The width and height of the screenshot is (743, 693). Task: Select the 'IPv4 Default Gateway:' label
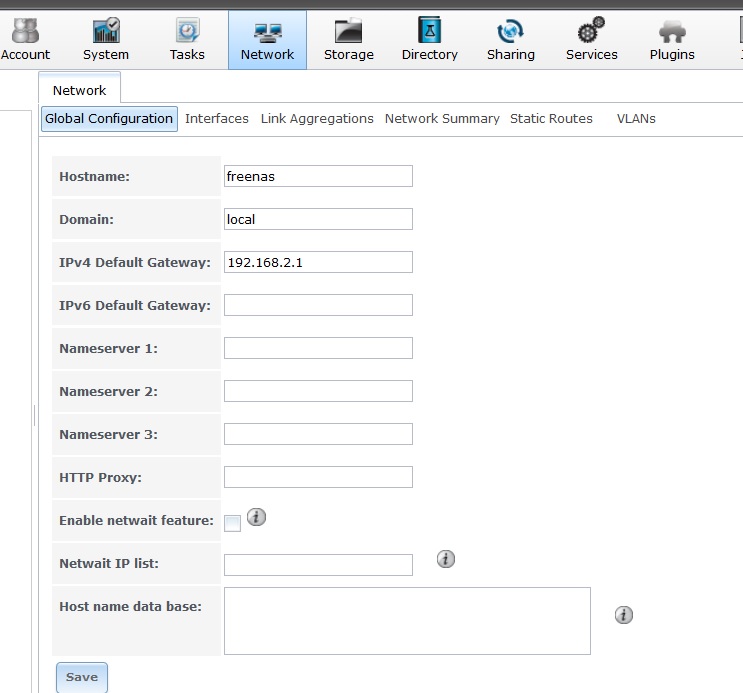(x=135, y=263)
